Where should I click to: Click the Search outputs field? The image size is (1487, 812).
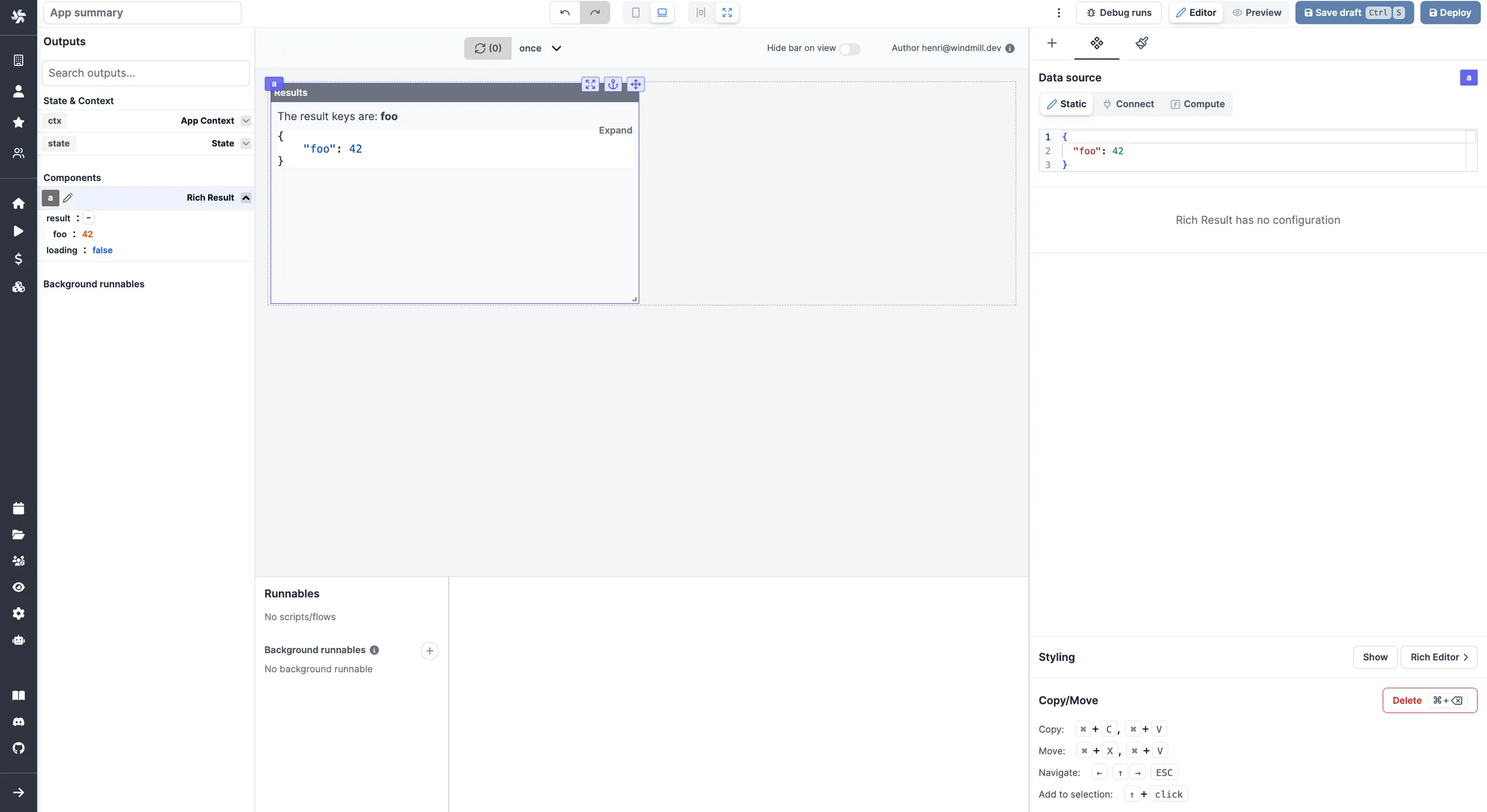[146, 73]
